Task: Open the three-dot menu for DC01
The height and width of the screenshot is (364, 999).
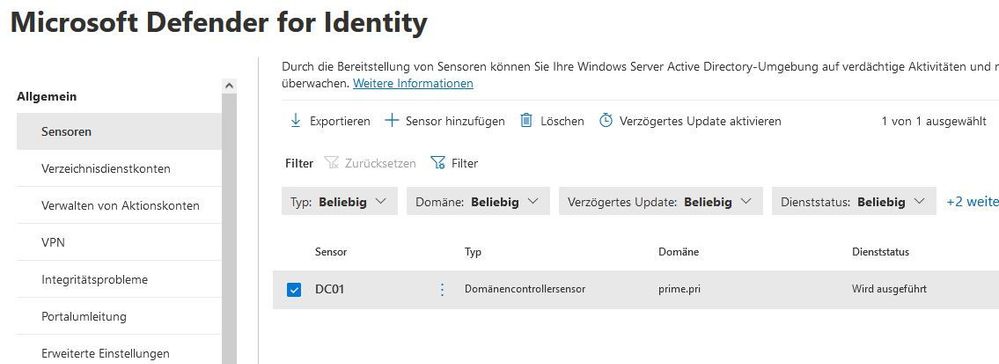Action: pyautogui.click(x=442, y=289)
